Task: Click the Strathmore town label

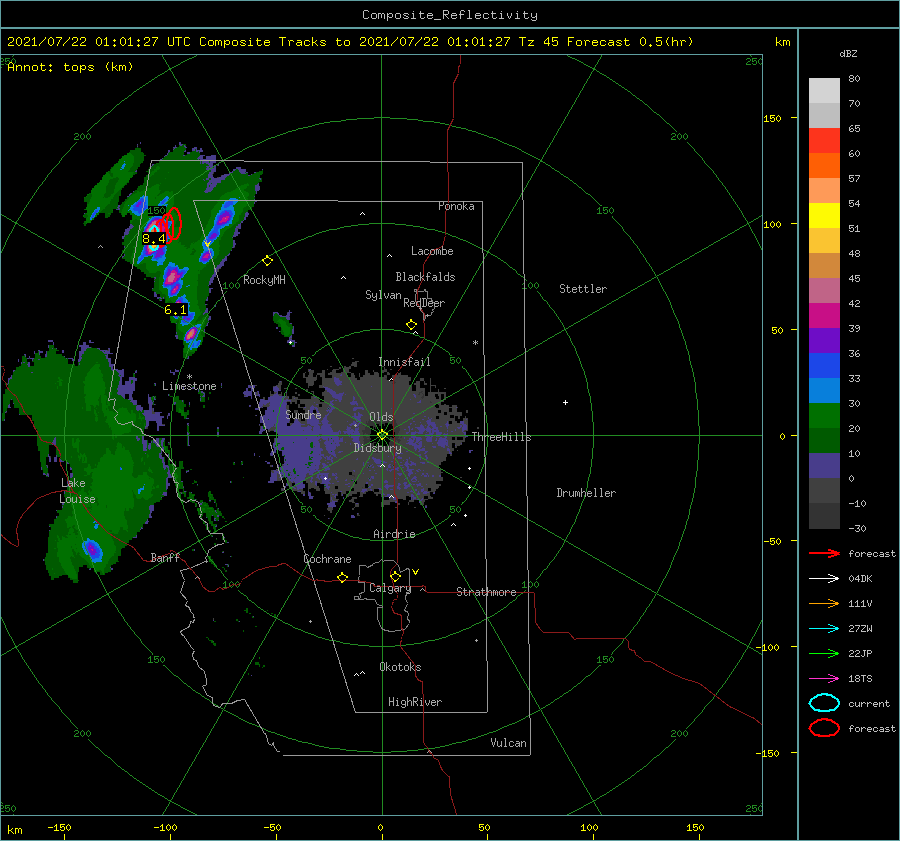Action: coord(486,592)
